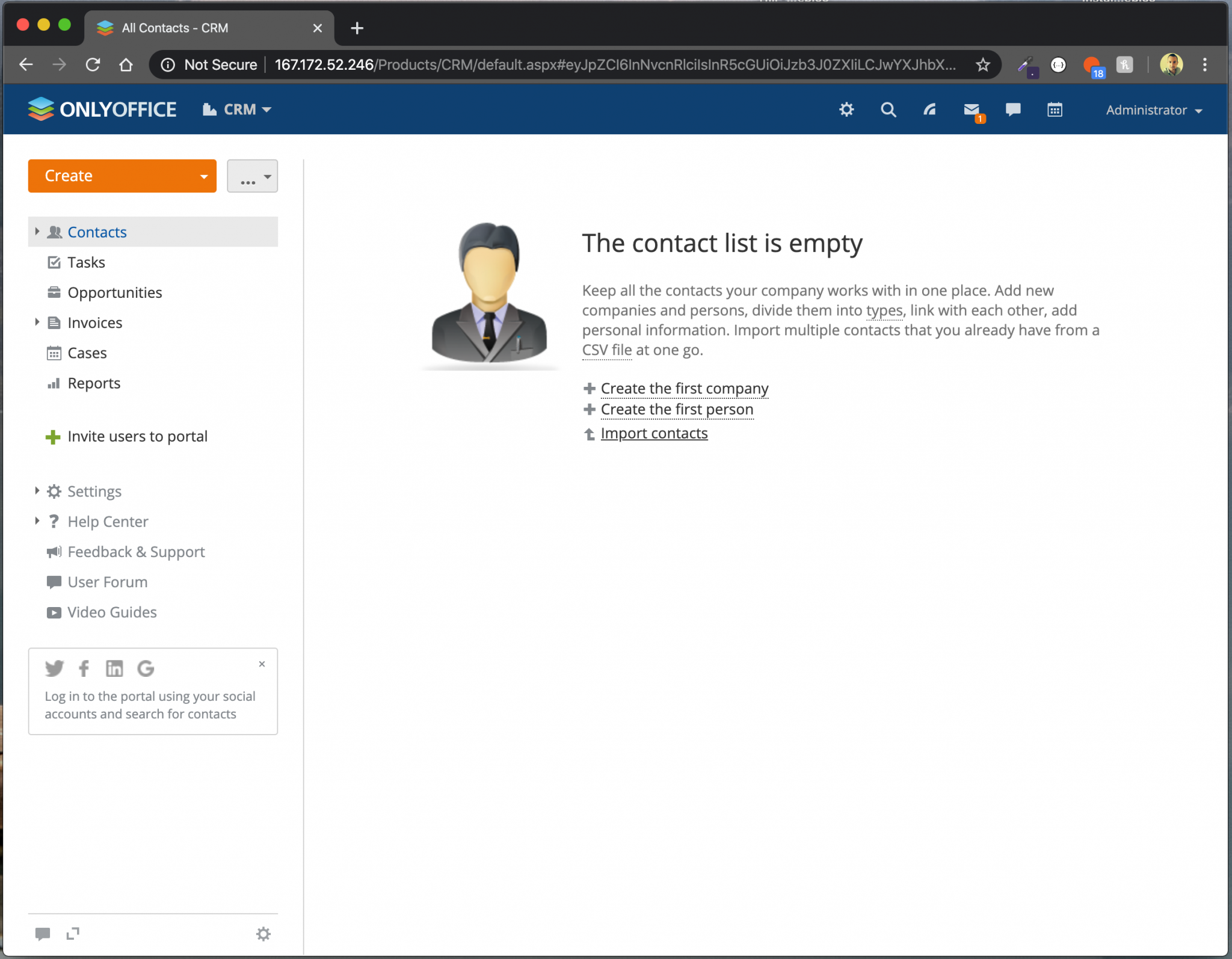Image resolution: width=1232 pixels, height=959 pixels.
Task: Click Import contacts link
Action: click(655, 433)
